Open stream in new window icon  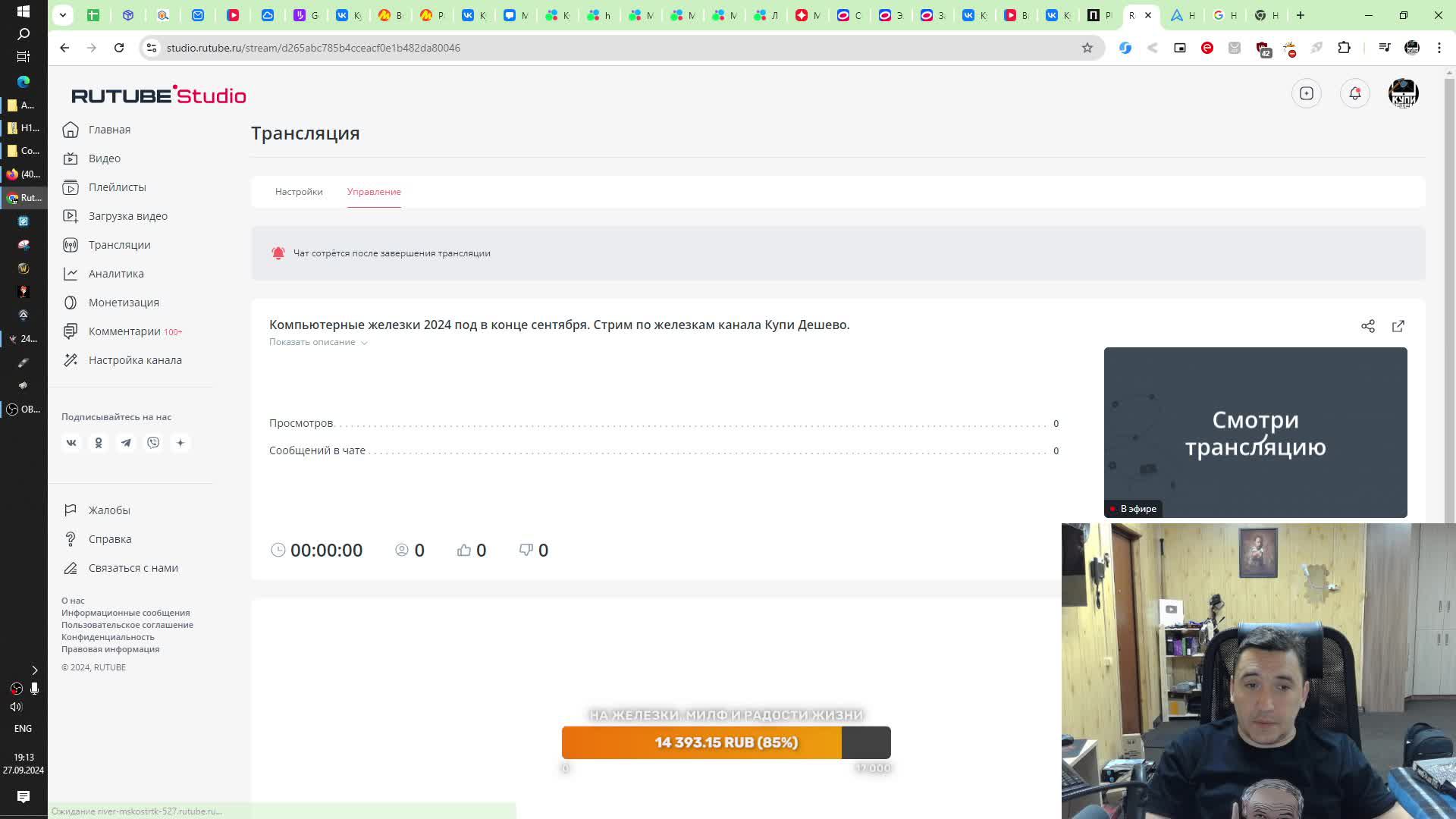pos(1398,326)
